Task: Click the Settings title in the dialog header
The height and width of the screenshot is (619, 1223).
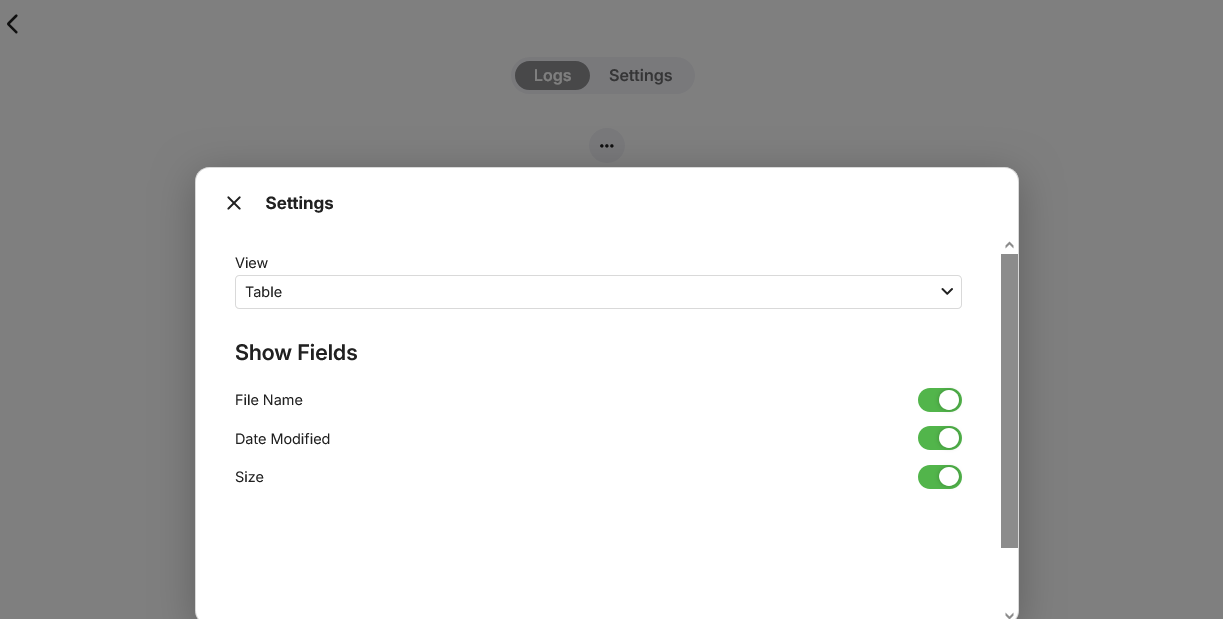Action: coord(299,203)
